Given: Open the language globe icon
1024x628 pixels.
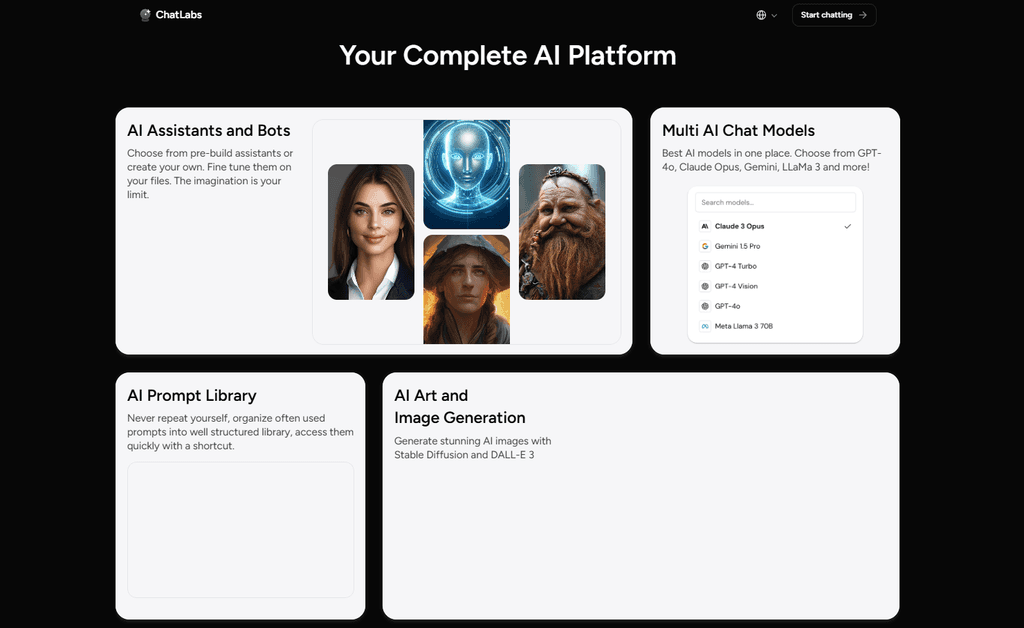Looking at the screenshot, I should pyautogui.click(x=762, y=15).
